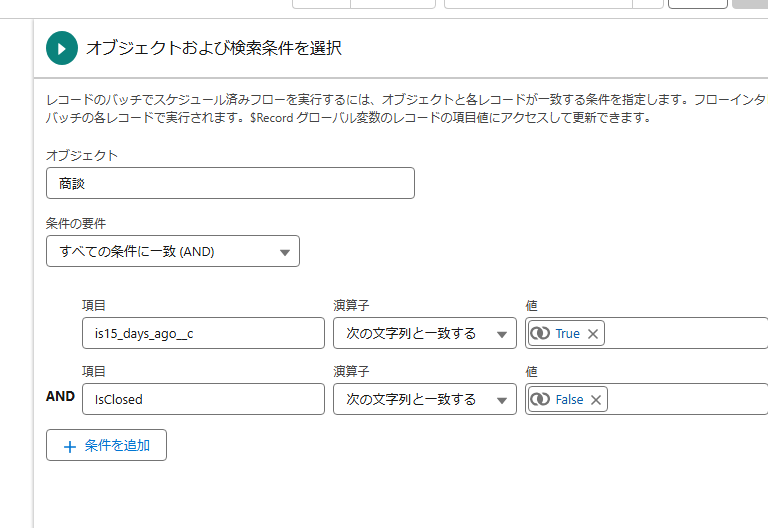This screenshot has height=528, width=768.
Task: Click the False value pill icon
Action: click(540, 400)
